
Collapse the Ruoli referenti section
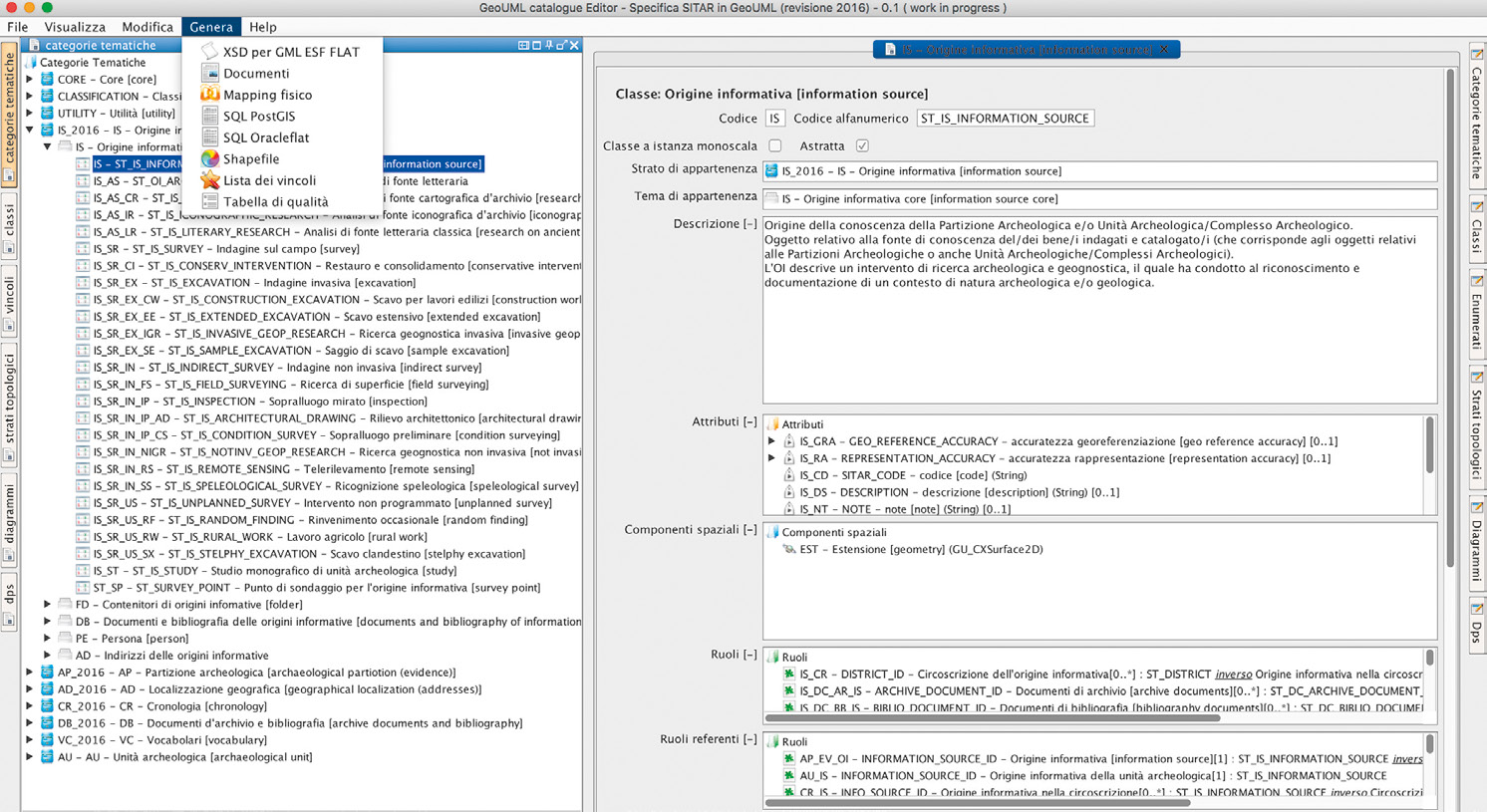[x=749, y=739]
